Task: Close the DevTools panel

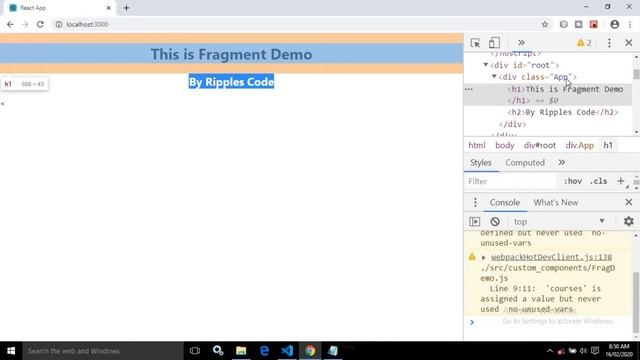Action: (629, 43)
